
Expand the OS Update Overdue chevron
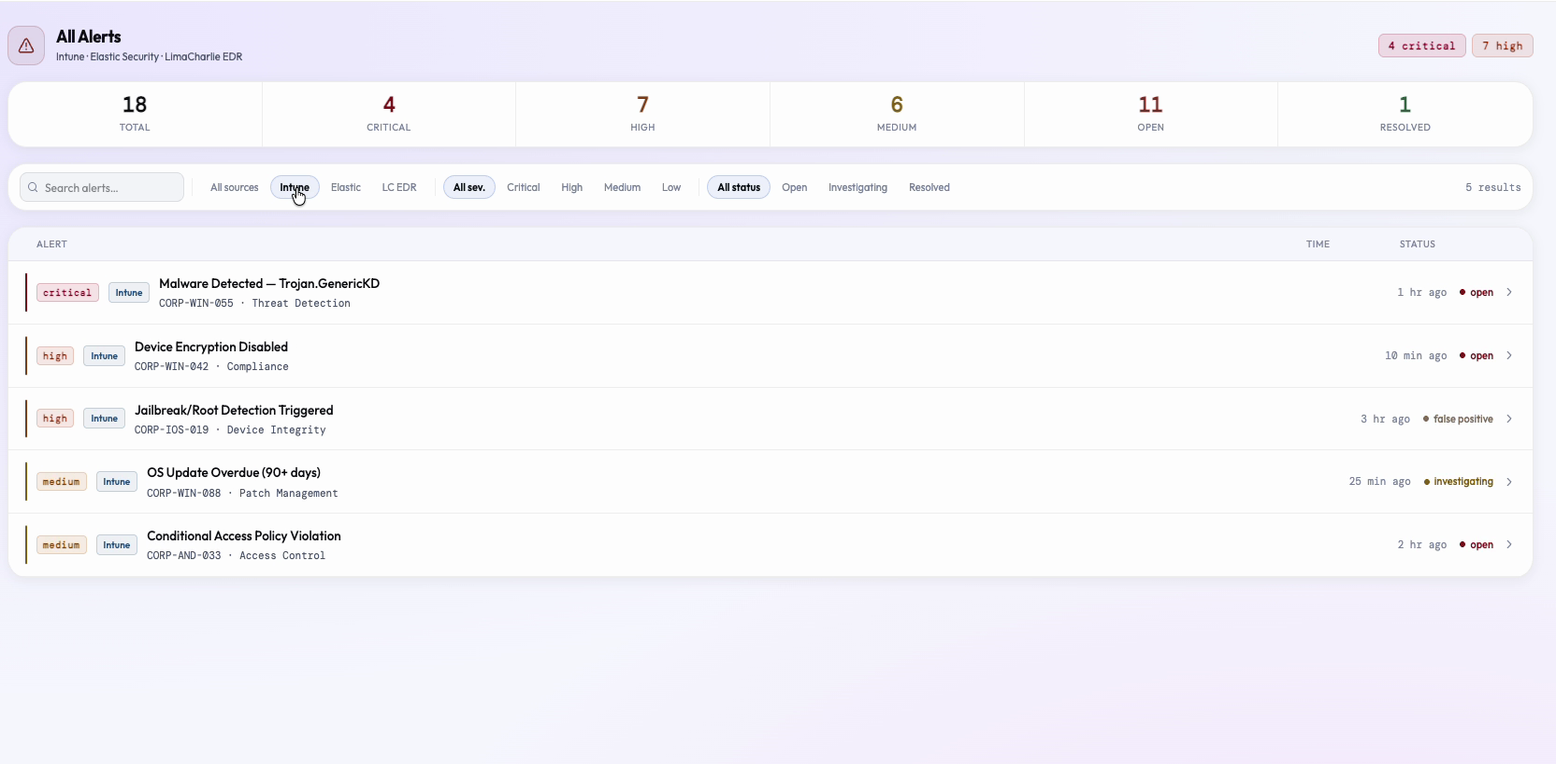point(1509,481)
